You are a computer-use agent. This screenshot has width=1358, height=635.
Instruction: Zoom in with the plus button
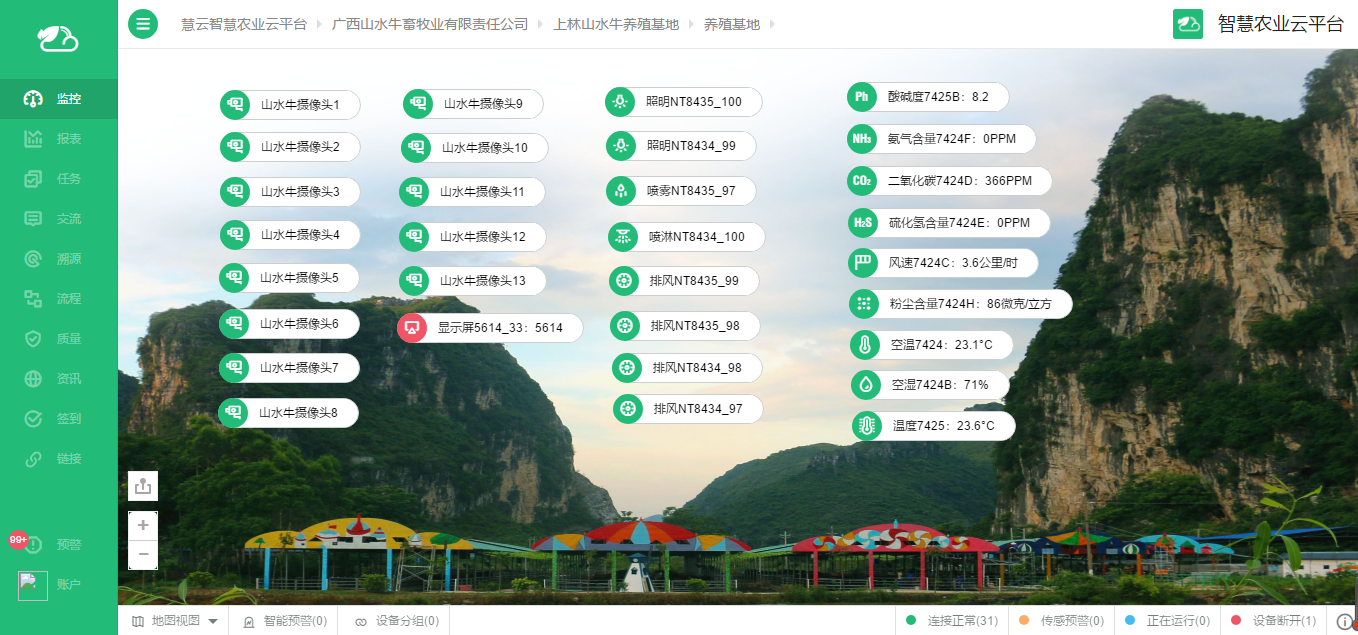tap(143, 525)
